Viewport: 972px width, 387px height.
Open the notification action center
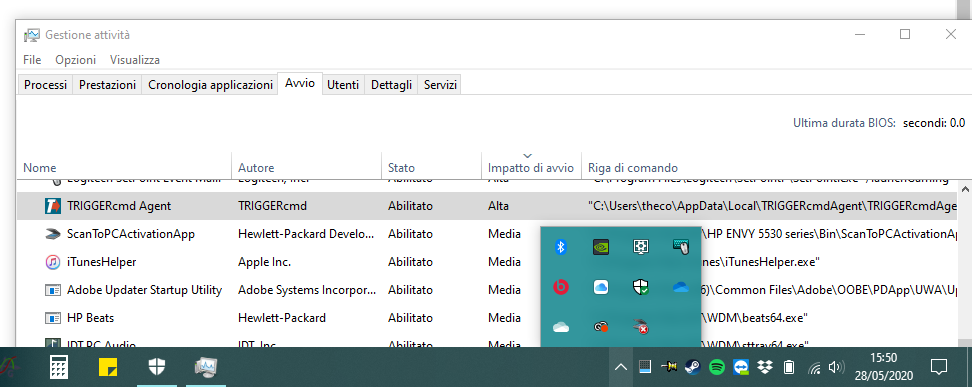pyautogui.click(x=939, y=367)
